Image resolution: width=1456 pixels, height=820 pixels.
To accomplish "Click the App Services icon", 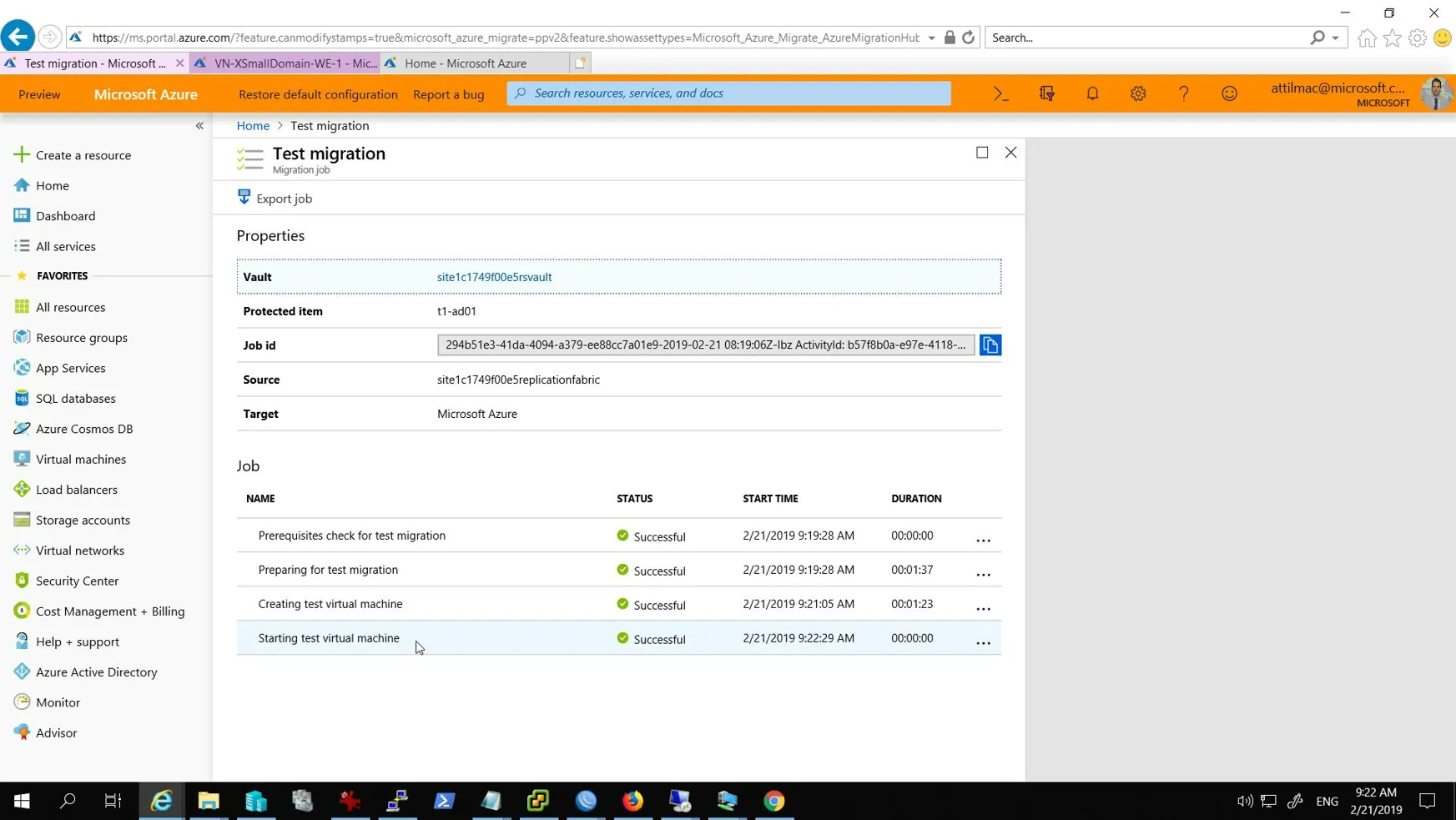I will coord(22,368).
